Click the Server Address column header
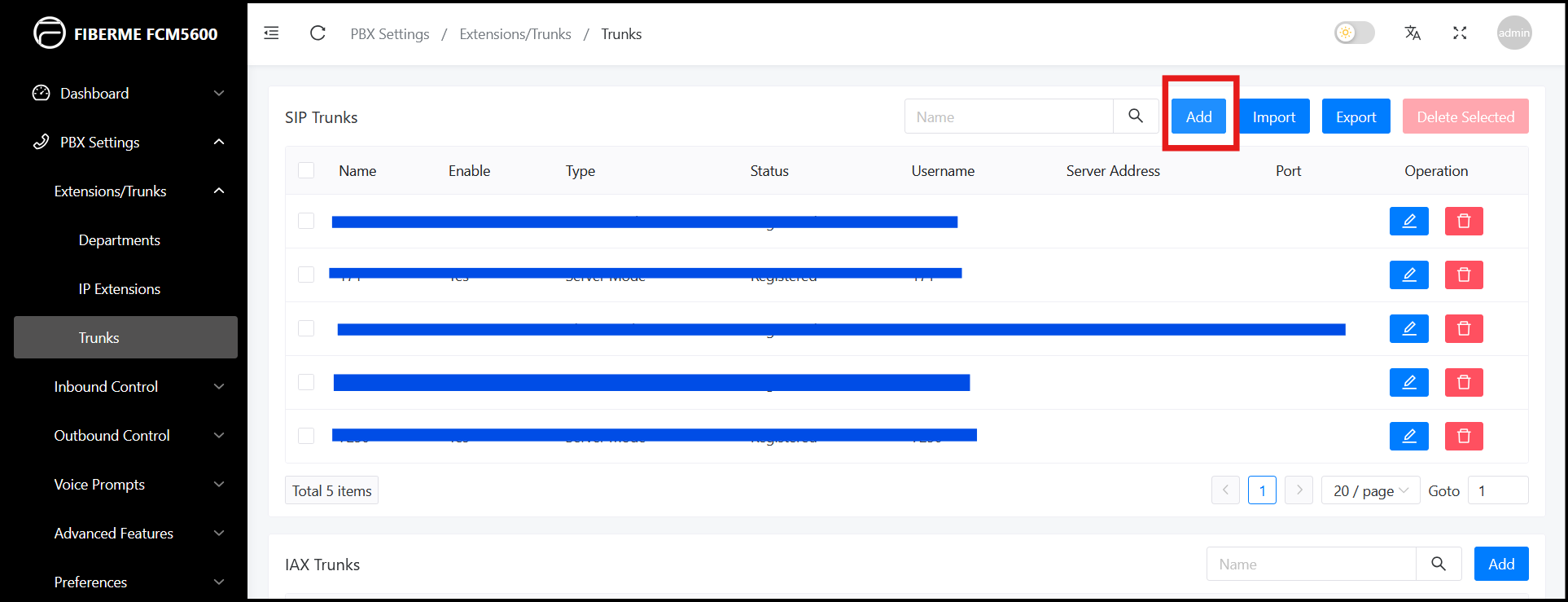 [1113, 171]
